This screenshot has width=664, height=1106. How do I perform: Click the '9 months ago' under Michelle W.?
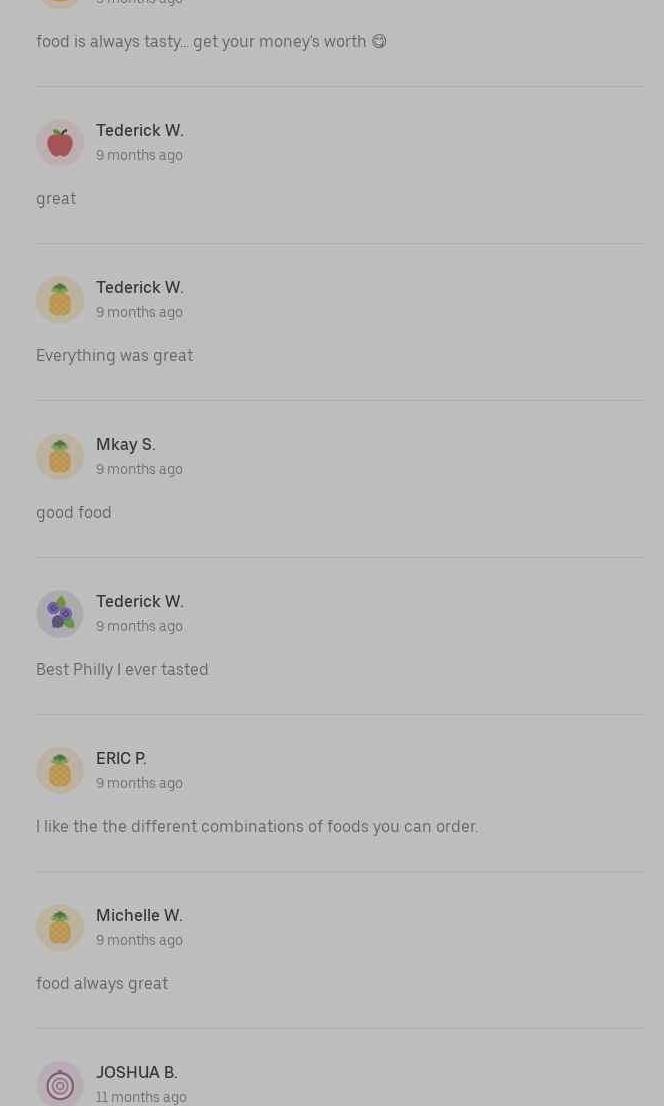[139, 940]
